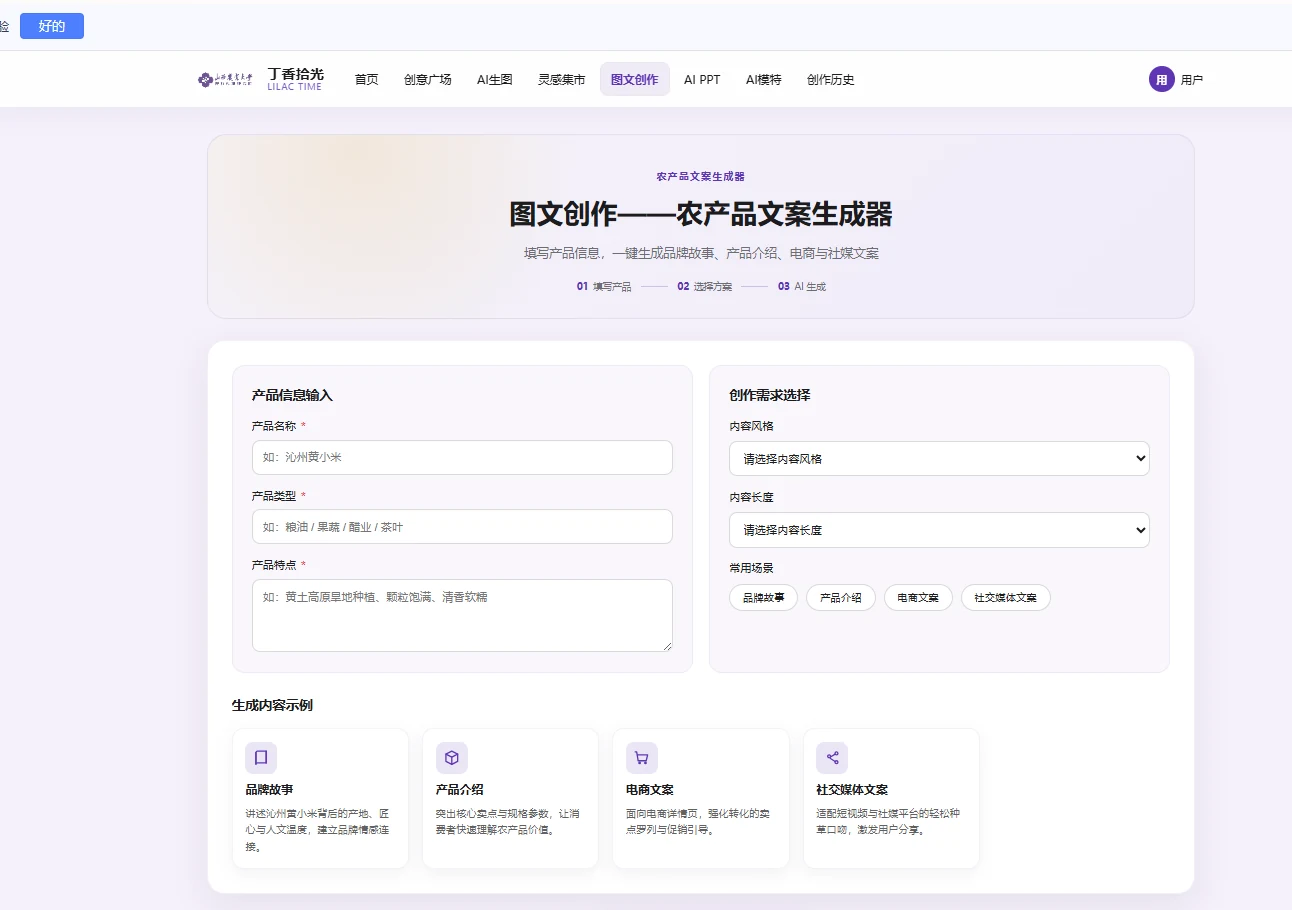Viewport: 1292px width, 910px height.
Task: Click the 产品信息输入 heading
Action: [x=292, y=395]
